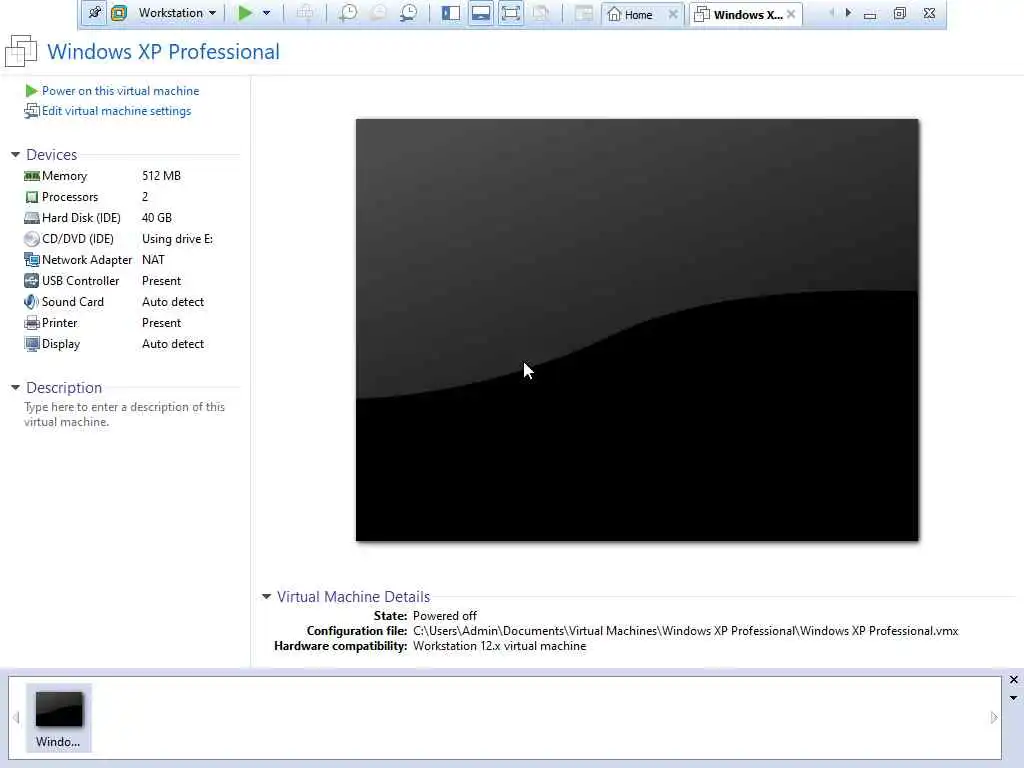Click the Send Ctrl+Alt+Del toolbar icon

point(305,13)
